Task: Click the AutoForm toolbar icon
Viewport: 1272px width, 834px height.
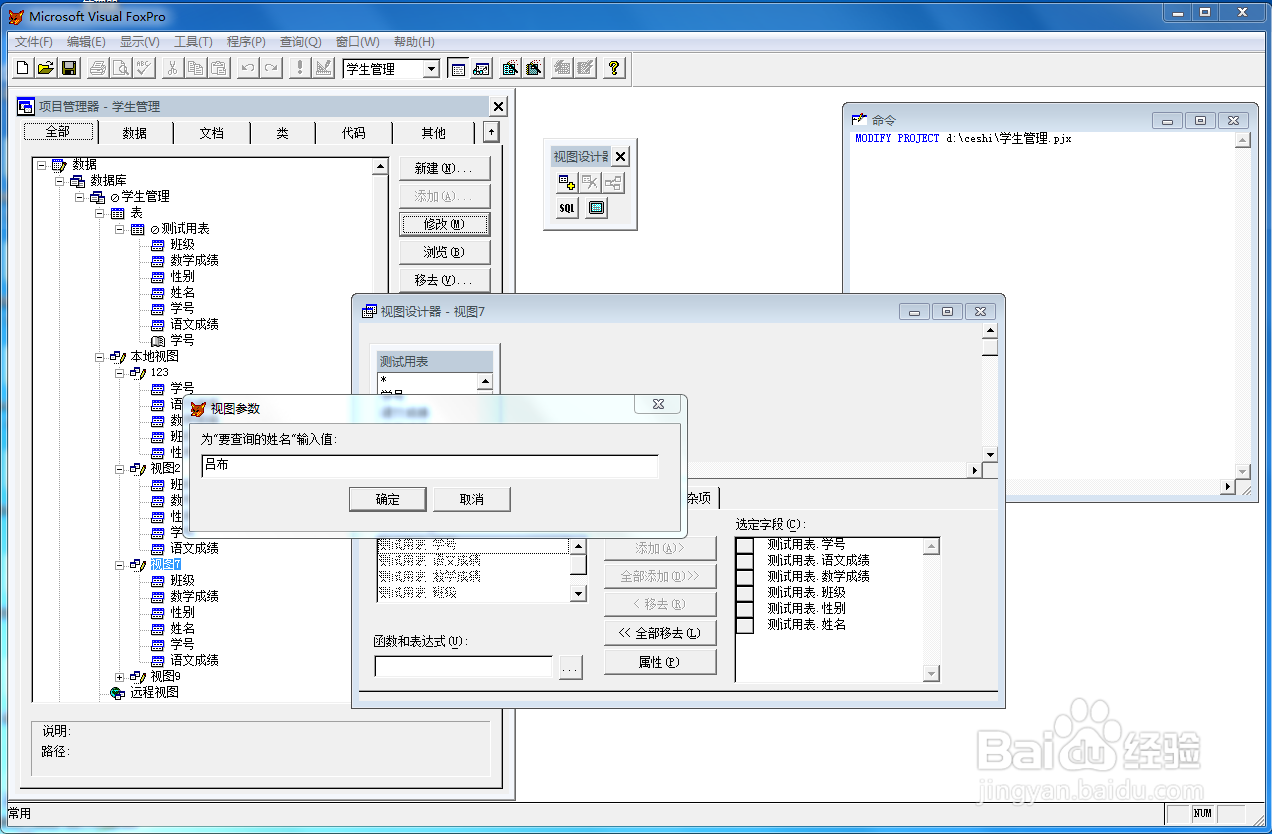Action: click(562, 68)
